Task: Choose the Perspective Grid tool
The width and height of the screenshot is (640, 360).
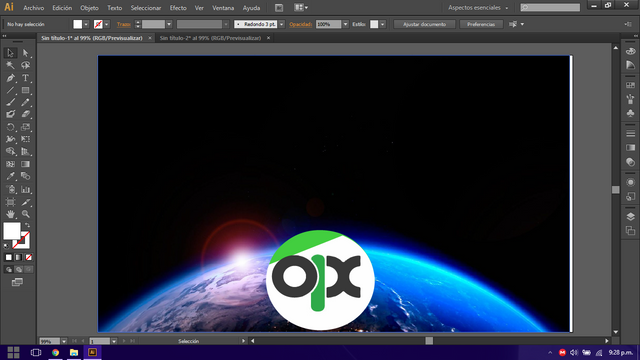Action: (x=25, y=151)
